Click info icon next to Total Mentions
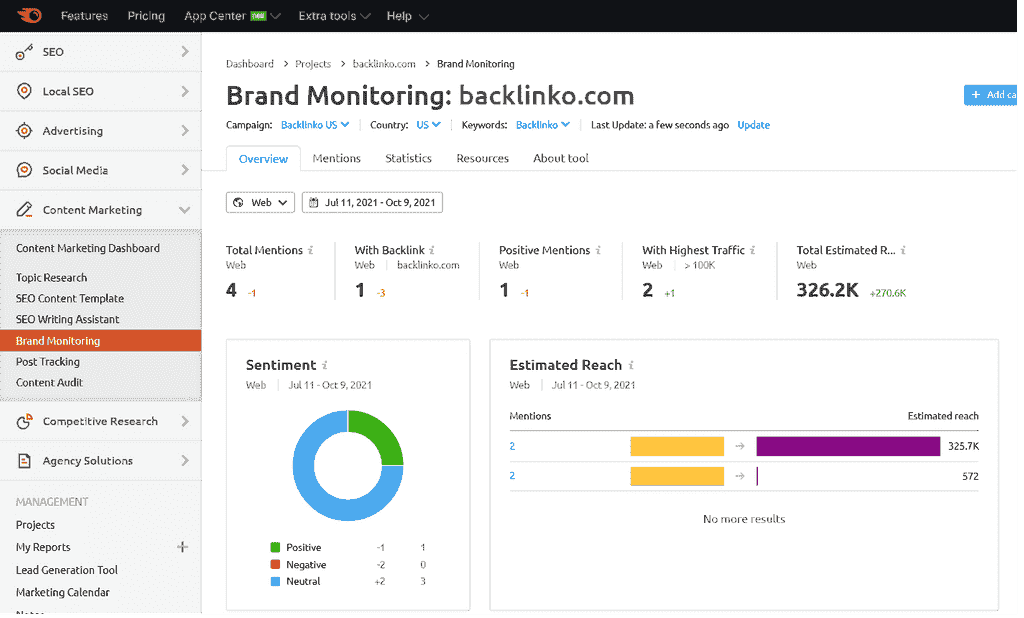Image resolution: width=1024 pixels, height=618 pixels. click(311, 250)
